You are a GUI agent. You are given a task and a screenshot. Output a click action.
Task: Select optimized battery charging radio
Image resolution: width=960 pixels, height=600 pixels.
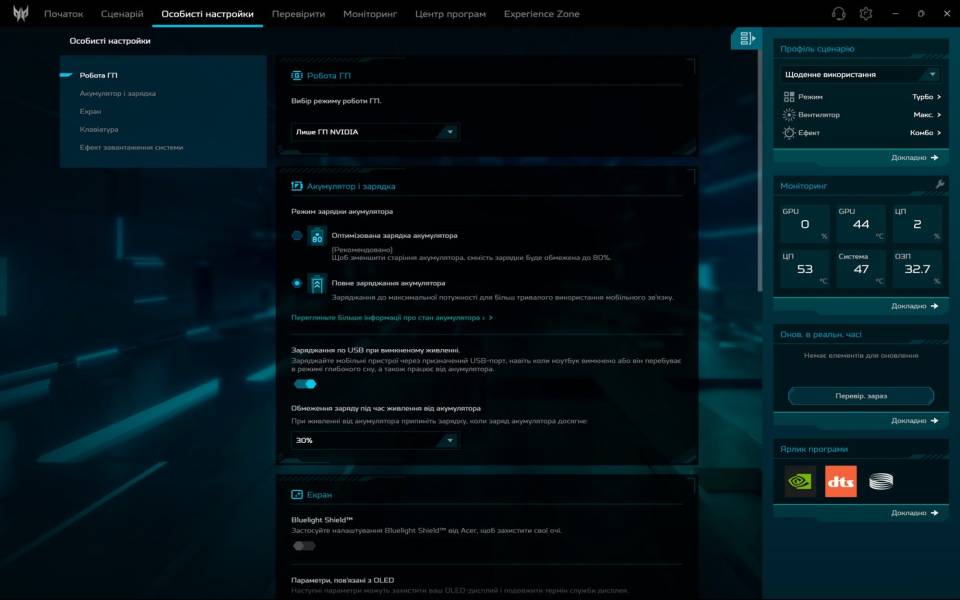[x=297, y=235]
